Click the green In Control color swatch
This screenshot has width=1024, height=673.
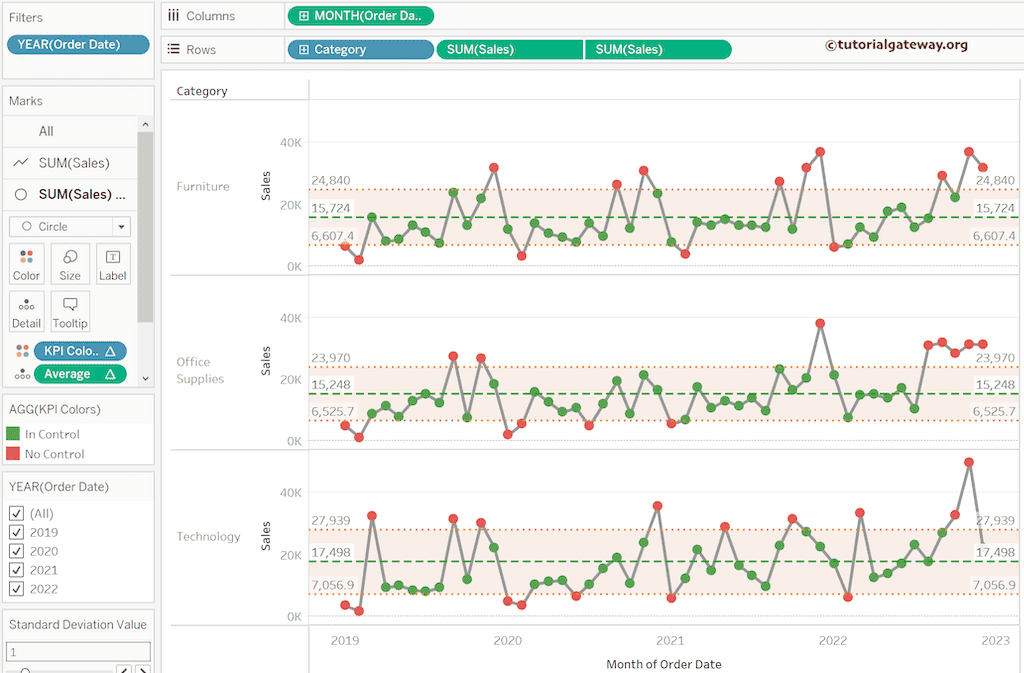coord(12,433)
